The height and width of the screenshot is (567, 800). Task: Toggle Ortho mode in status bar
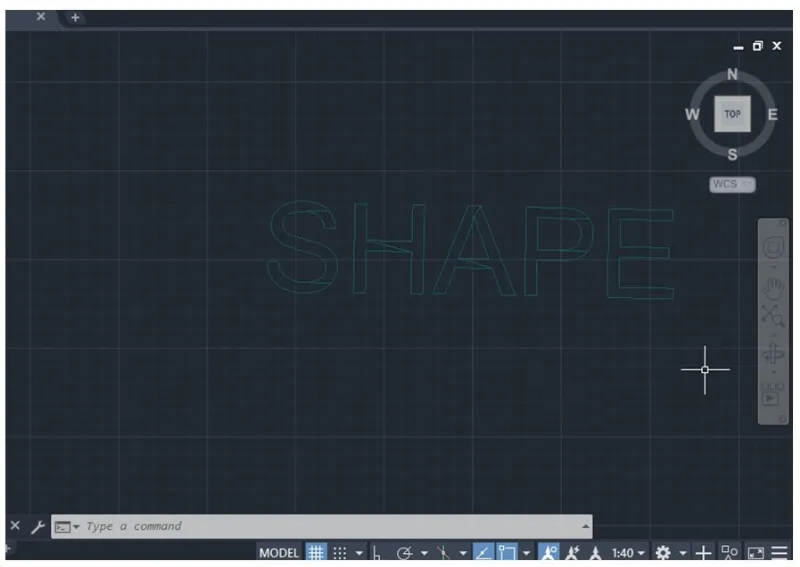377,552
